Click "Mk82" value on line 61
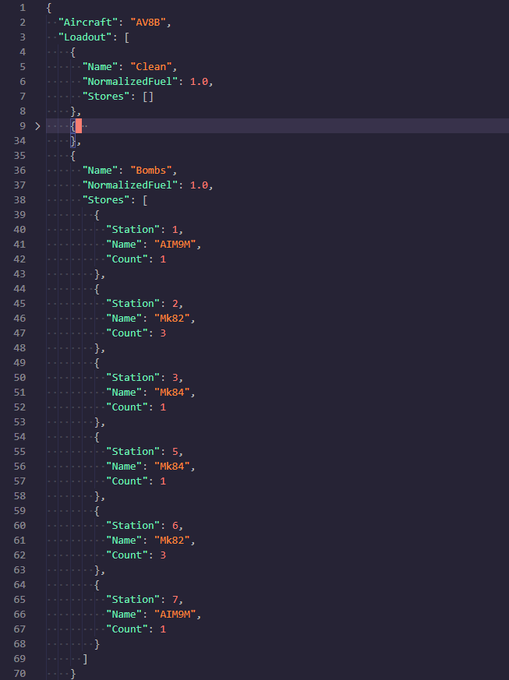509x680 pixels. click(x=172, y=540)
